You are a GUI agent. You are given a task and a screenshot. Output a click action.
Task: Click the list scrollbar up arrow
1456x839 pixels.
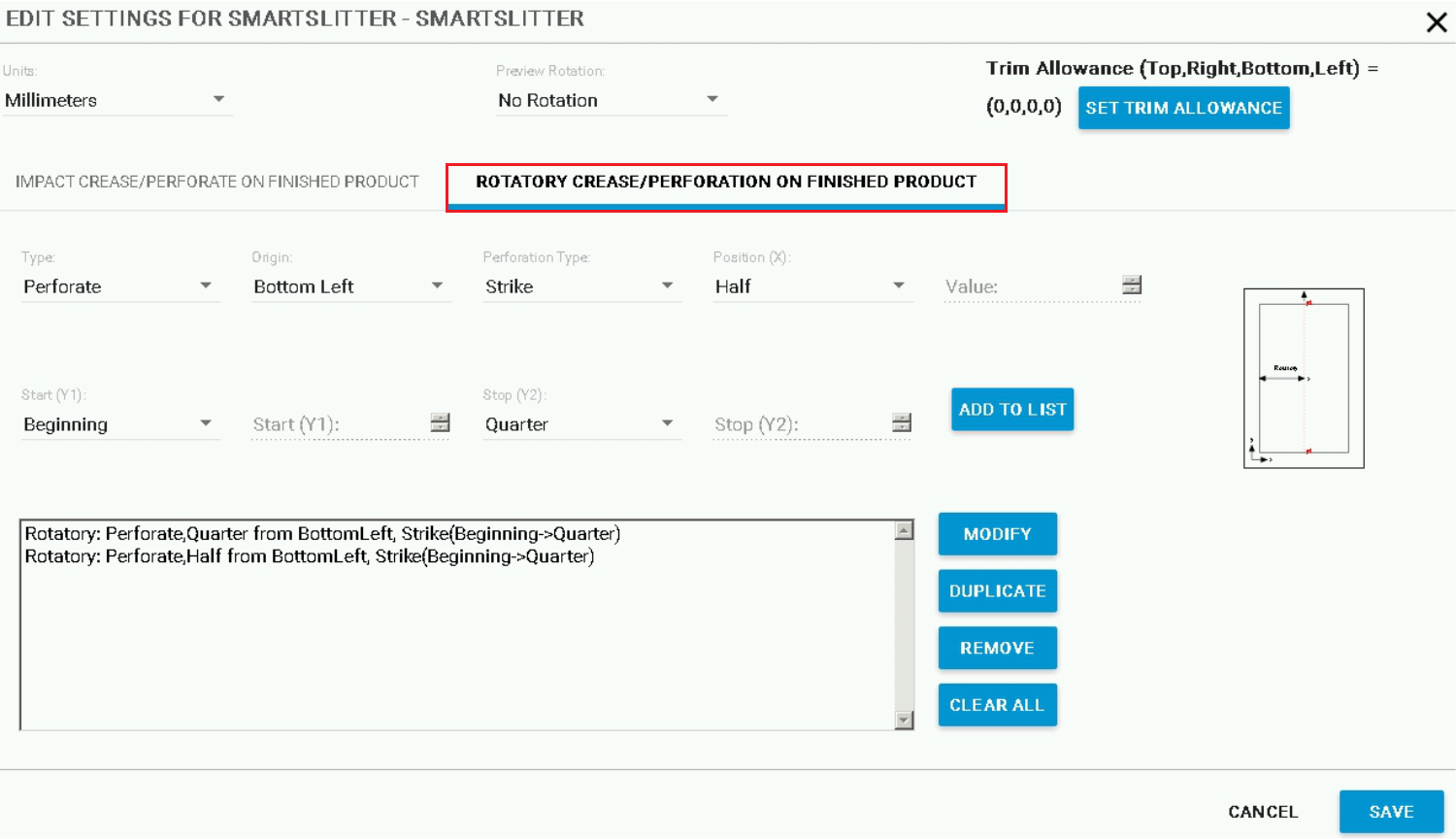[905, 530]
